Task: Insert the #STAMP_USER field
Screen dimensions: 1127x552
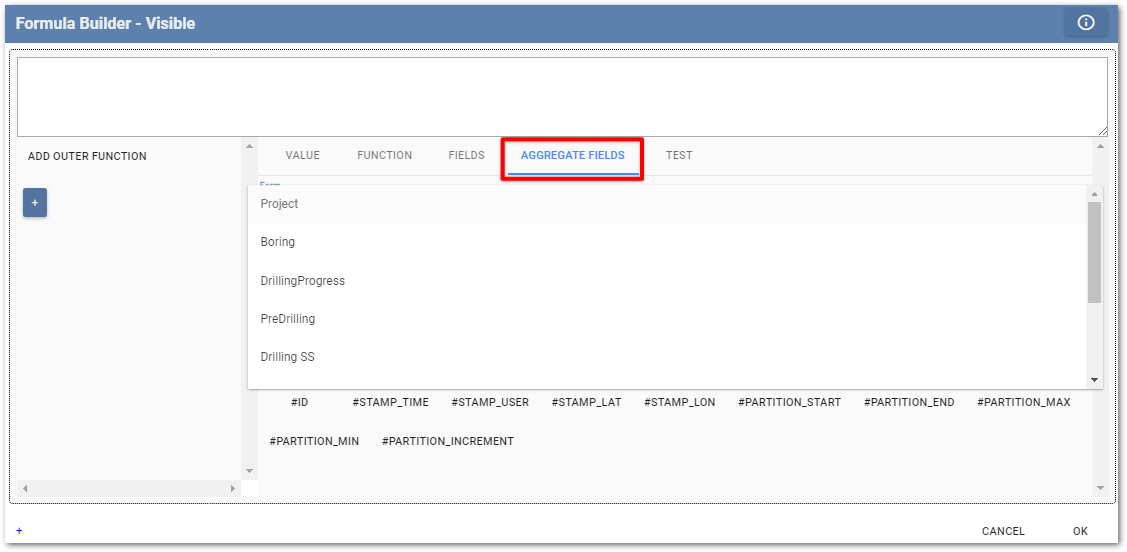Action: click(x=490, y=402)
